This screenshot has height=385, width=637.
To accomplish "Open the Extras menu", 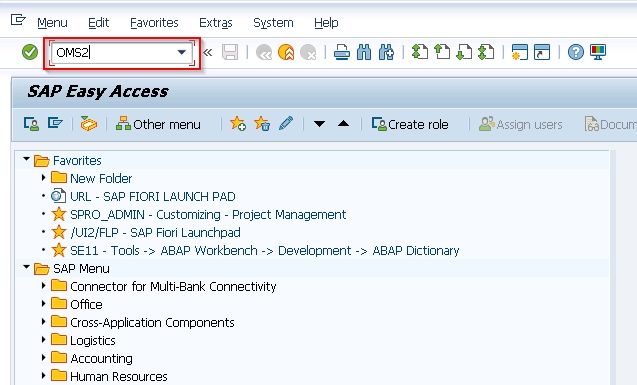I will tap(216, 23).
